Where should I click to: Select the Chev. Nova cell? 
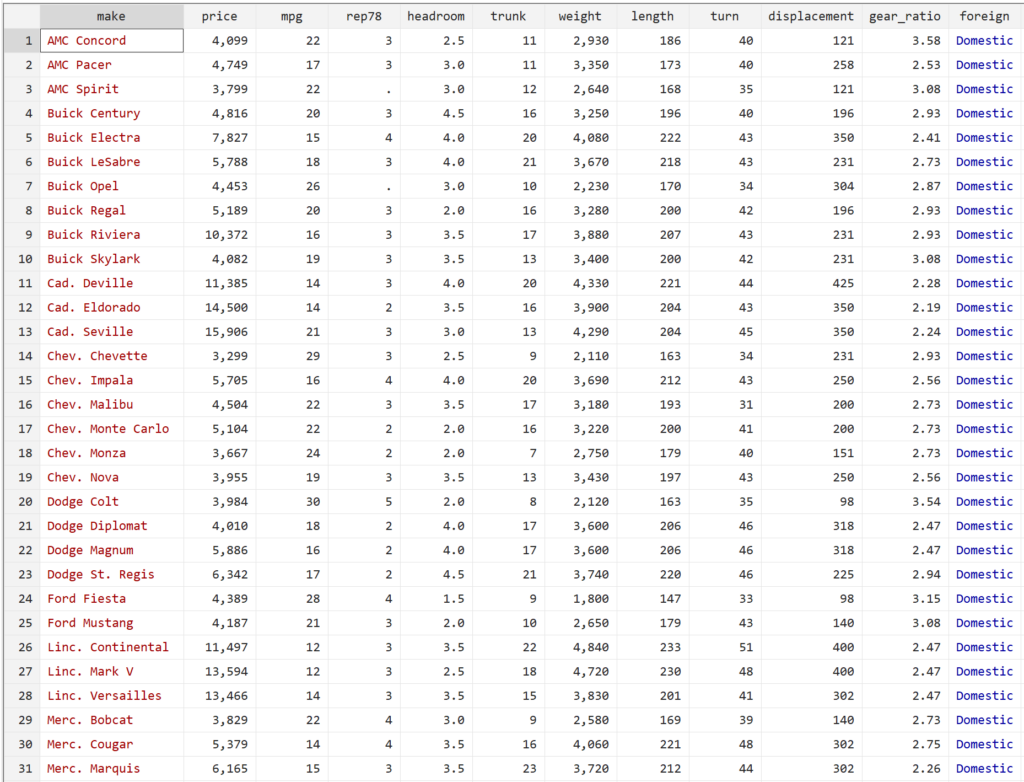point(112,477)
